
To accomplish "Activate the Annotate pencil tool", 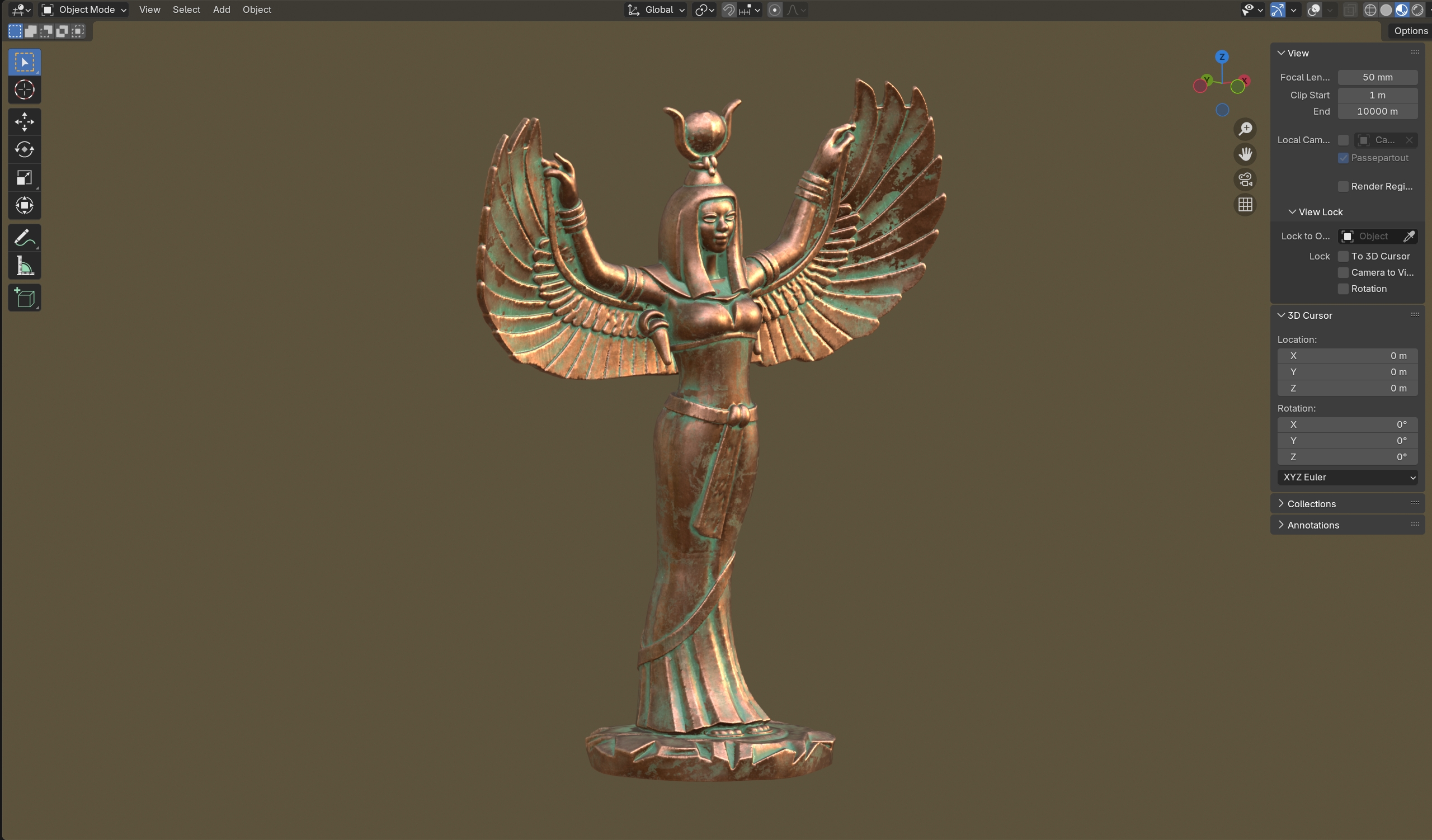I will pos(25,238).
